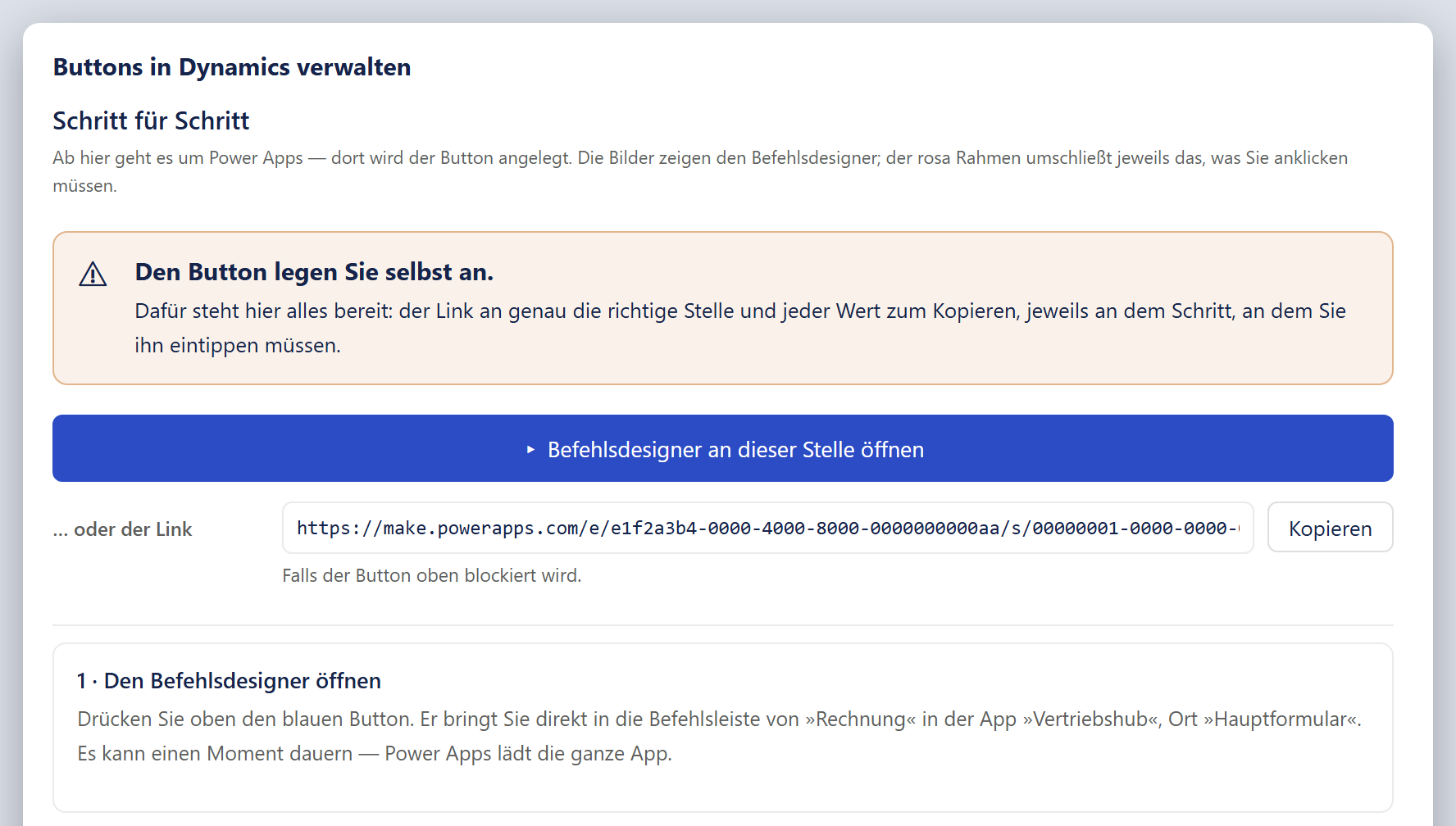Click step heading '1 · Den Befehlsdesigner öffnen'
This screenshot has height=826, width=1456.
click(x=229, y=681)
